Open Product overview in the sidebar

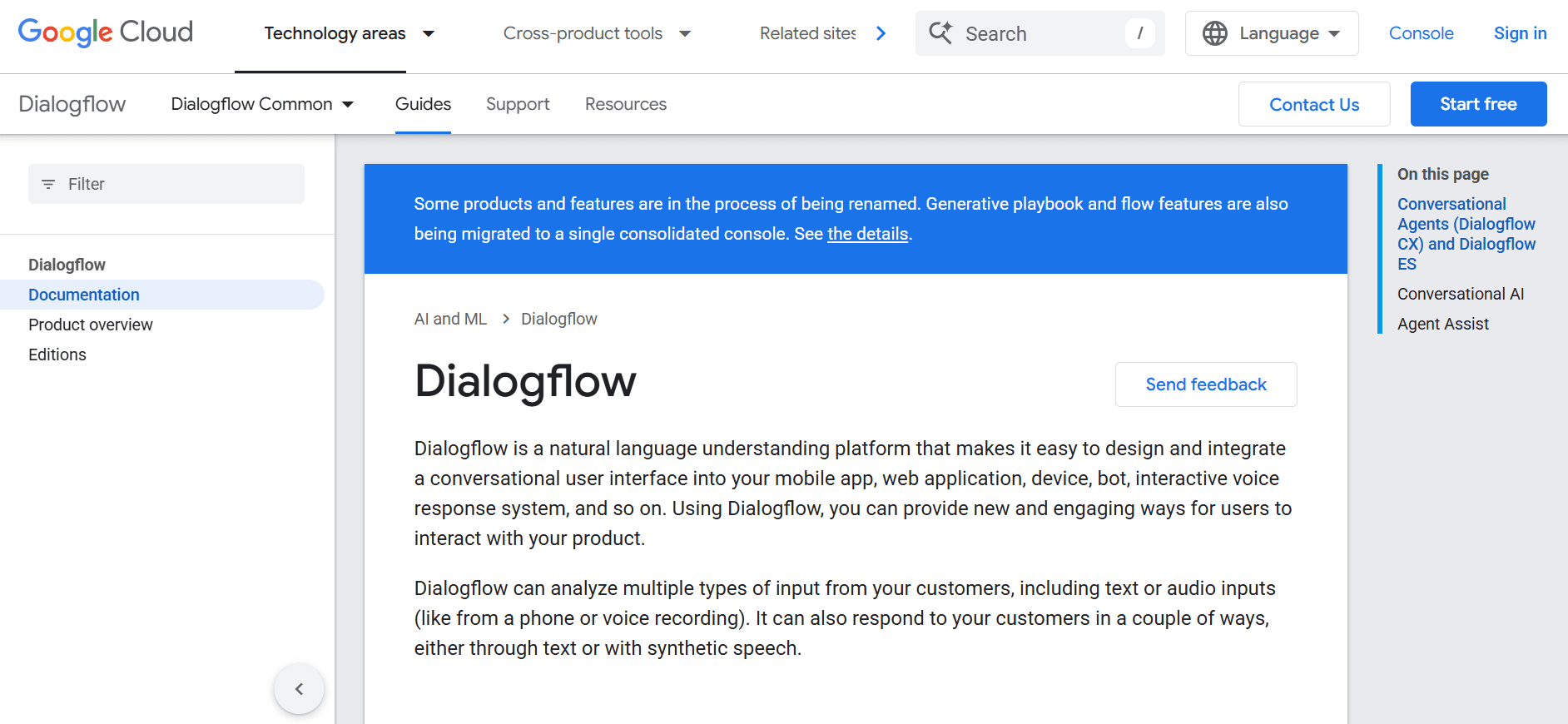(91, 325)
